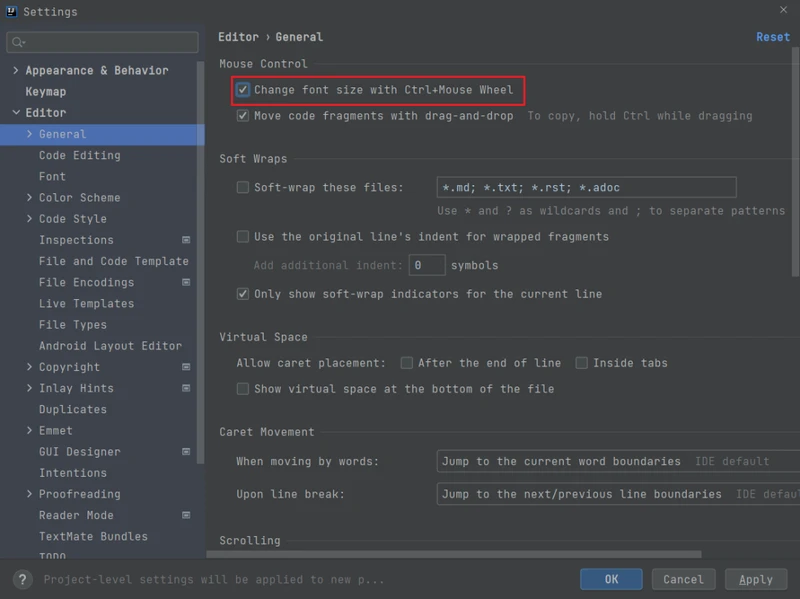This screenshot has width=800, height=599.
Task: Toggle Change font size with Ctrl+Mouse Wheel
Action: [x=243, y=90]
